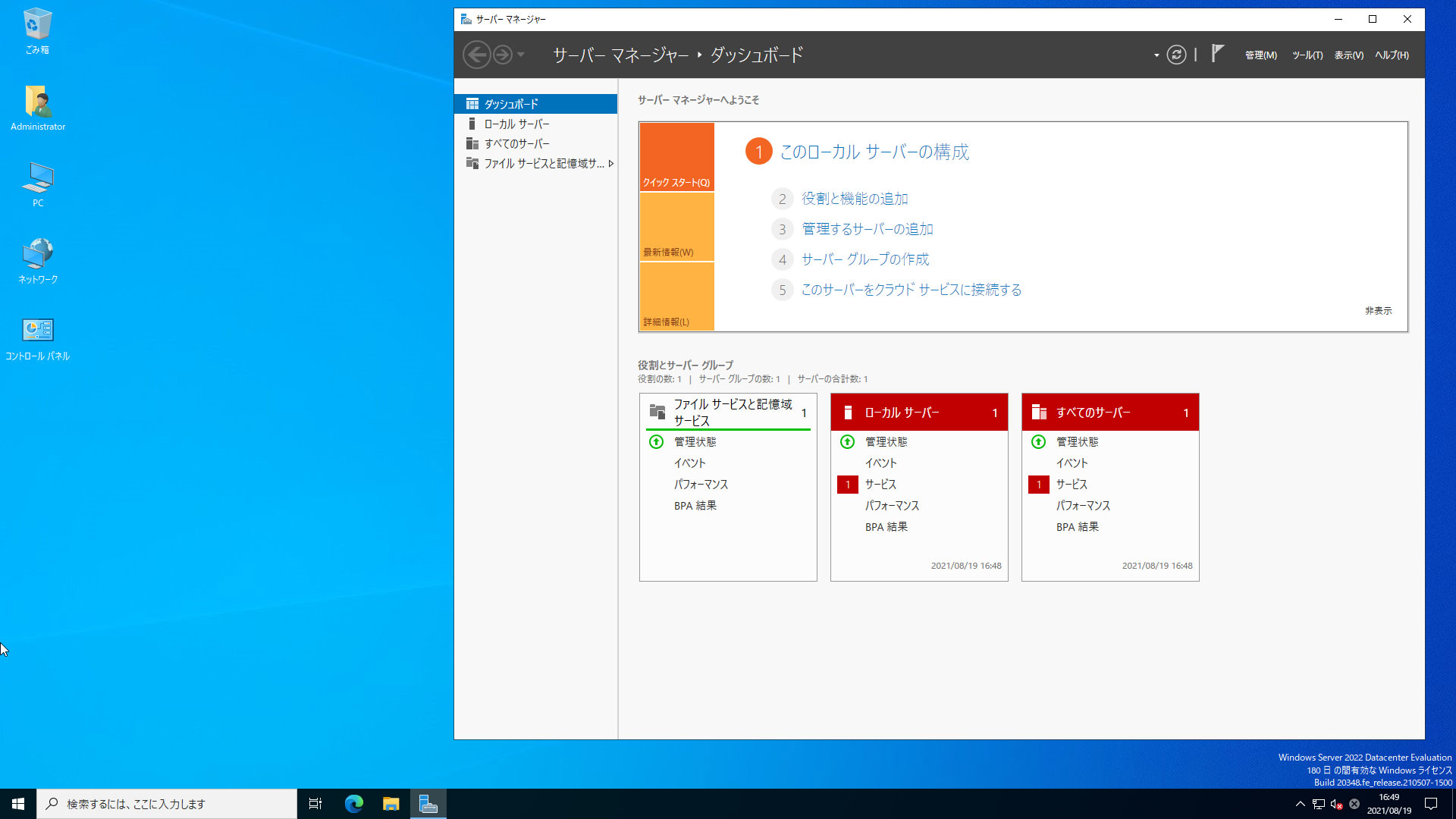1456x819 pixels.
Task: Click red alert badge beside サービス in ローカル サーバー
Action: [x=848, y=485]
